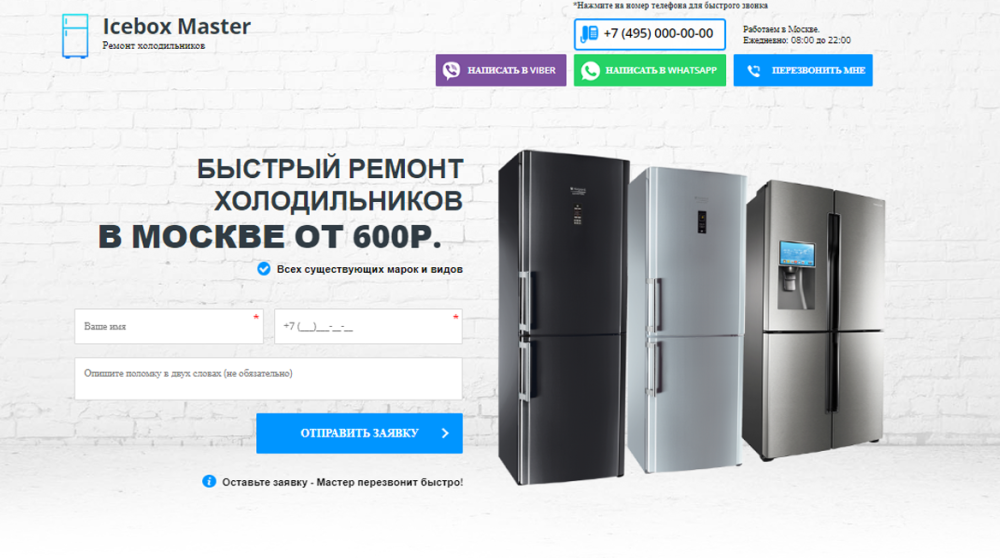1000x558 pixels.
Task: Click the phone handset icon on callback button
Action: click(x=753, y=71)
